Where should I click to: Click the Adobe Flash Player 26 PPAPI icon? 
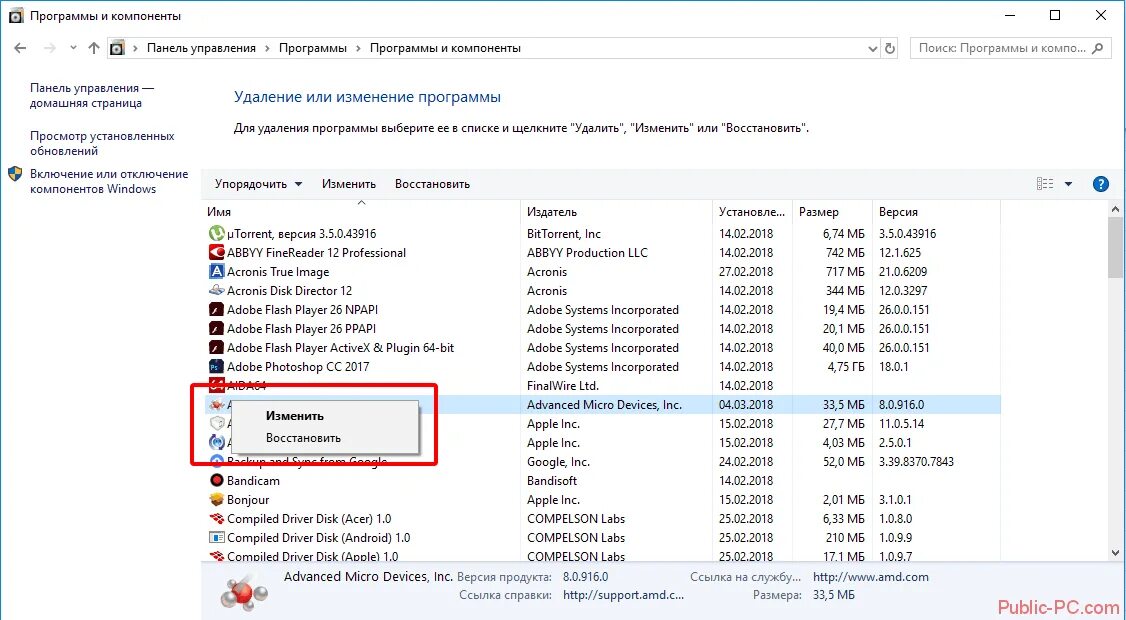coord(216,329)
